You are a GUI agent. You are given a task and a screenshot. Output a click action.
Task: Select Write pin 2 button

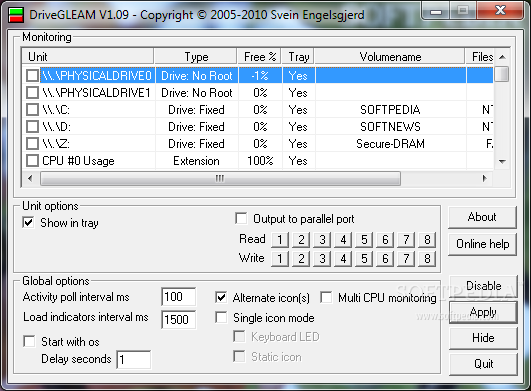(x=301, y=259)
